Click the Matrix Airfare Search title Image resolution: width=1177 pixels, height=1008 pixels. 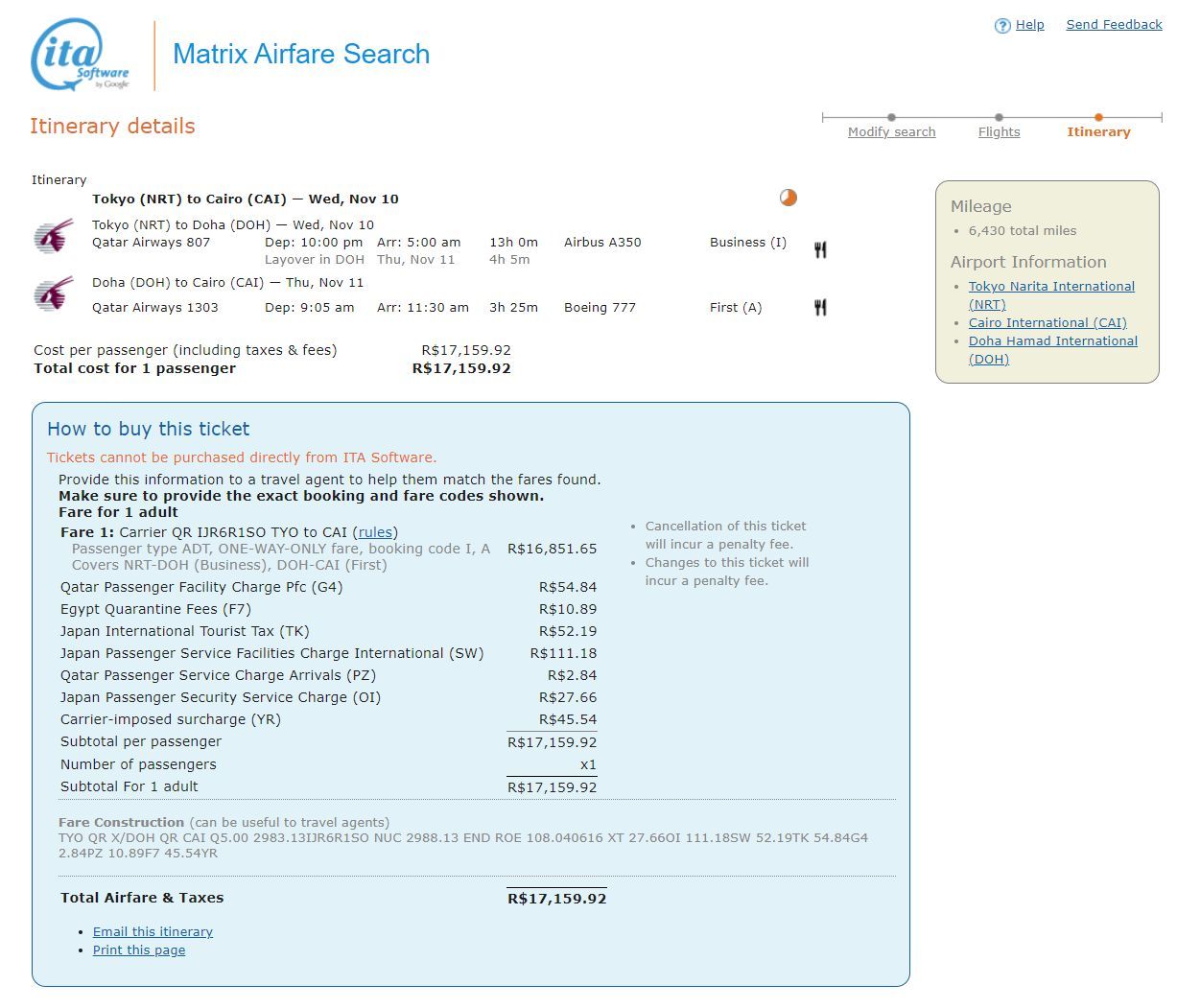tap(301, 55)
